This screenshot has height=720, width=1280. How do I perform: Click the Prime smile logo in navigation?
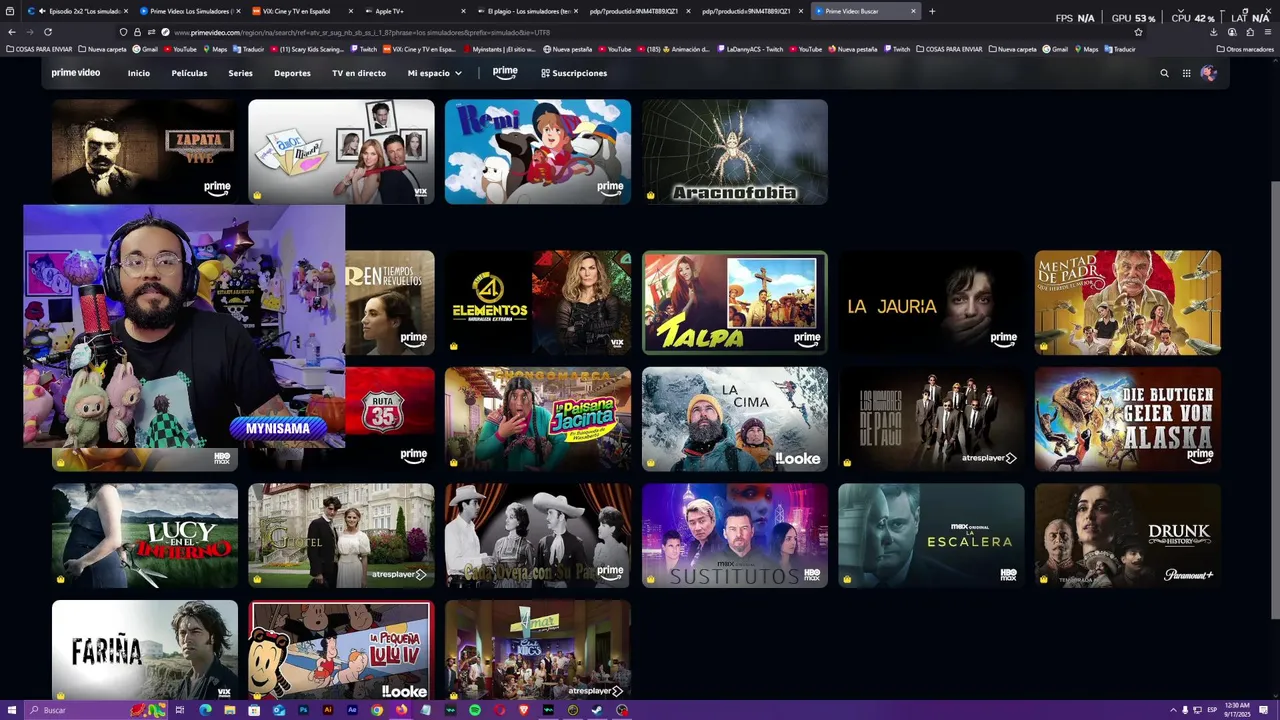click(x=505, y=73)
